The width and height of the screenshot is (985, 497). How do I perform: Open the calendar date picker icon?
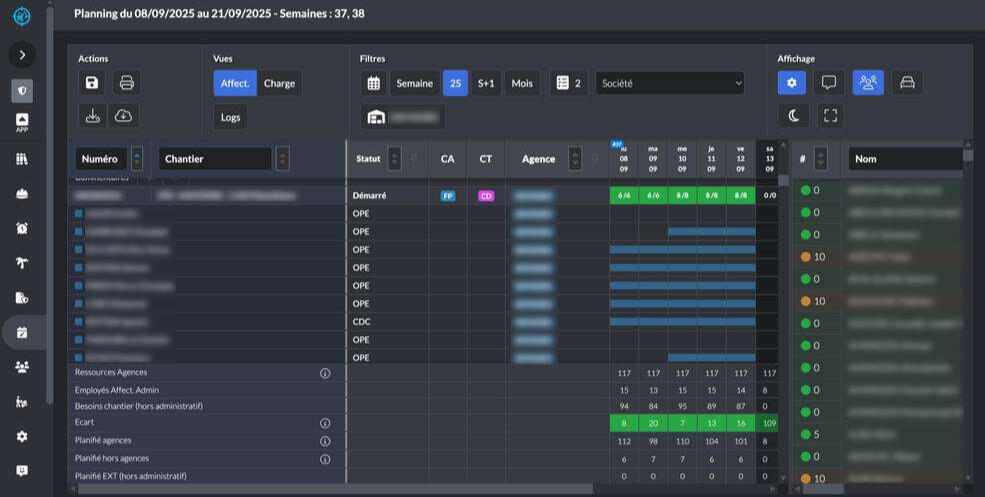click(374, 83)
